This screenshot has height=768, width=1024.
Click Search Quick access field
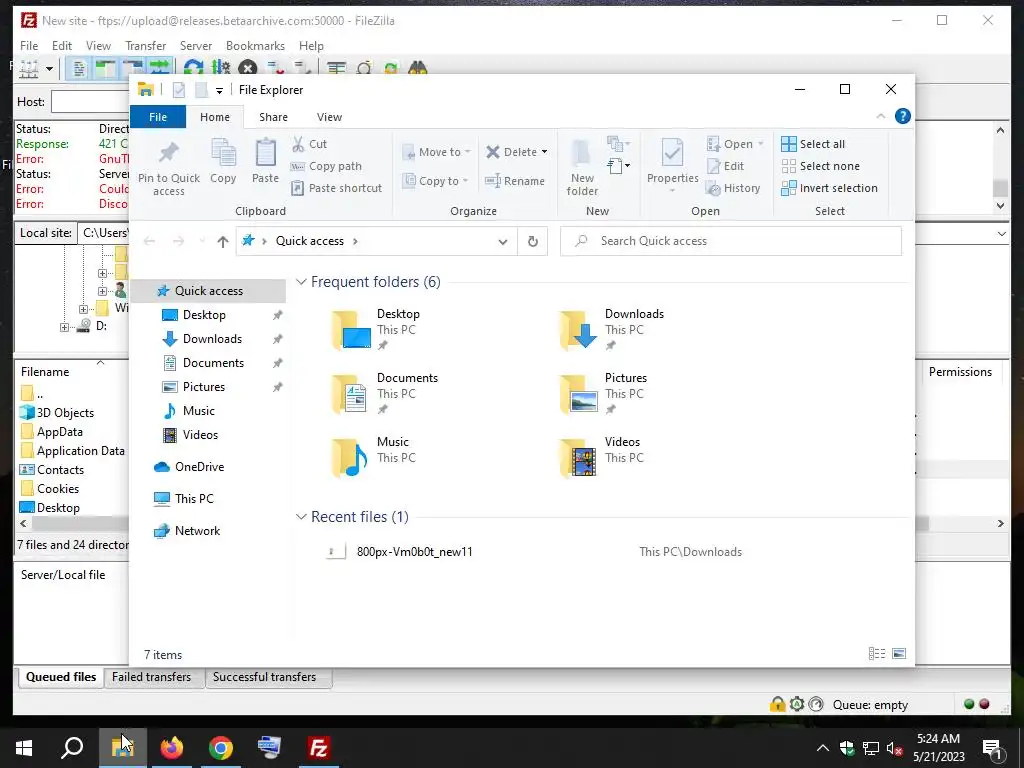click(731, 241)
